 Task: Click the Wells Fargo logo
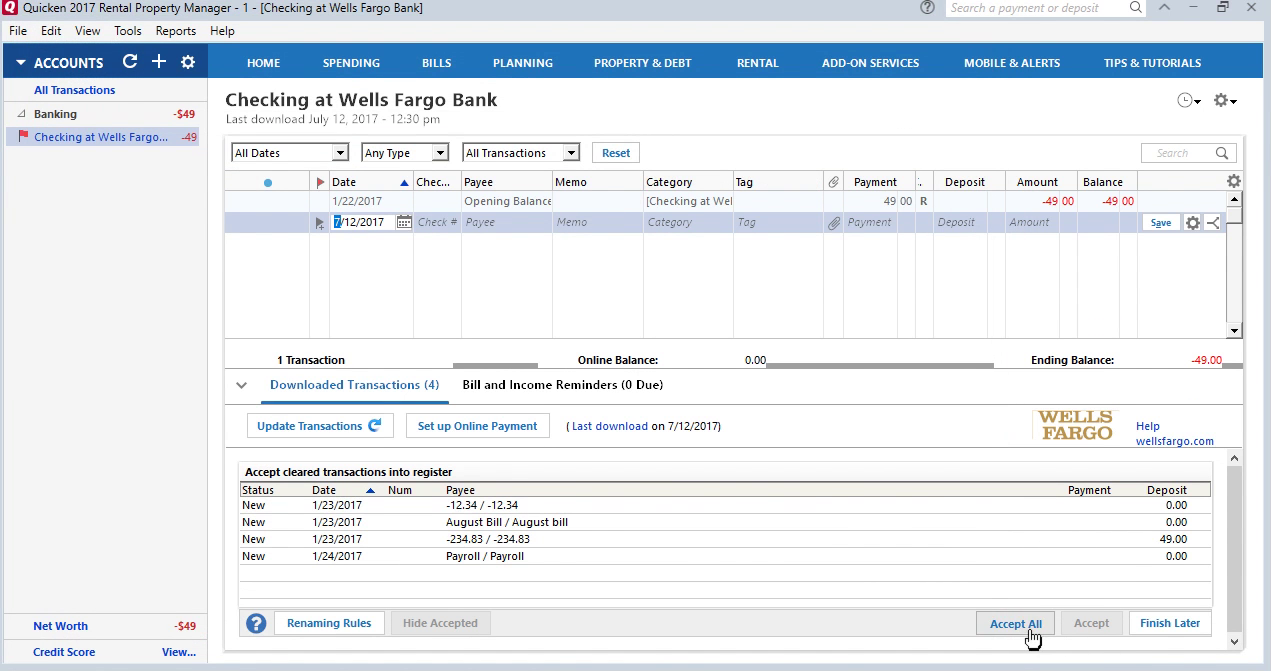tap(1075, 425)
